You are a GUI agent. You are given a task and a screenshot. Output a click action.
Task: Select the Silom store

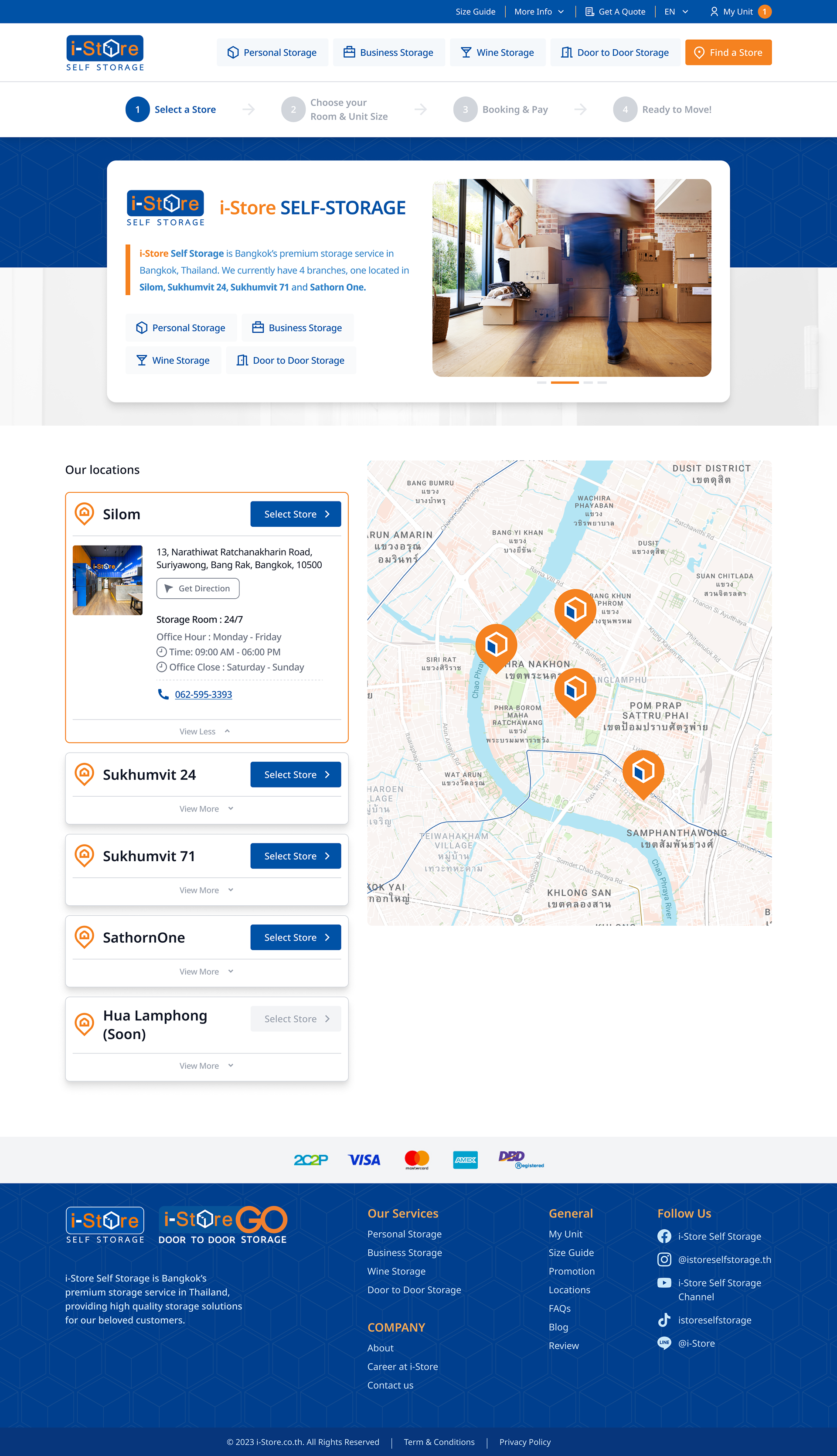296,514
